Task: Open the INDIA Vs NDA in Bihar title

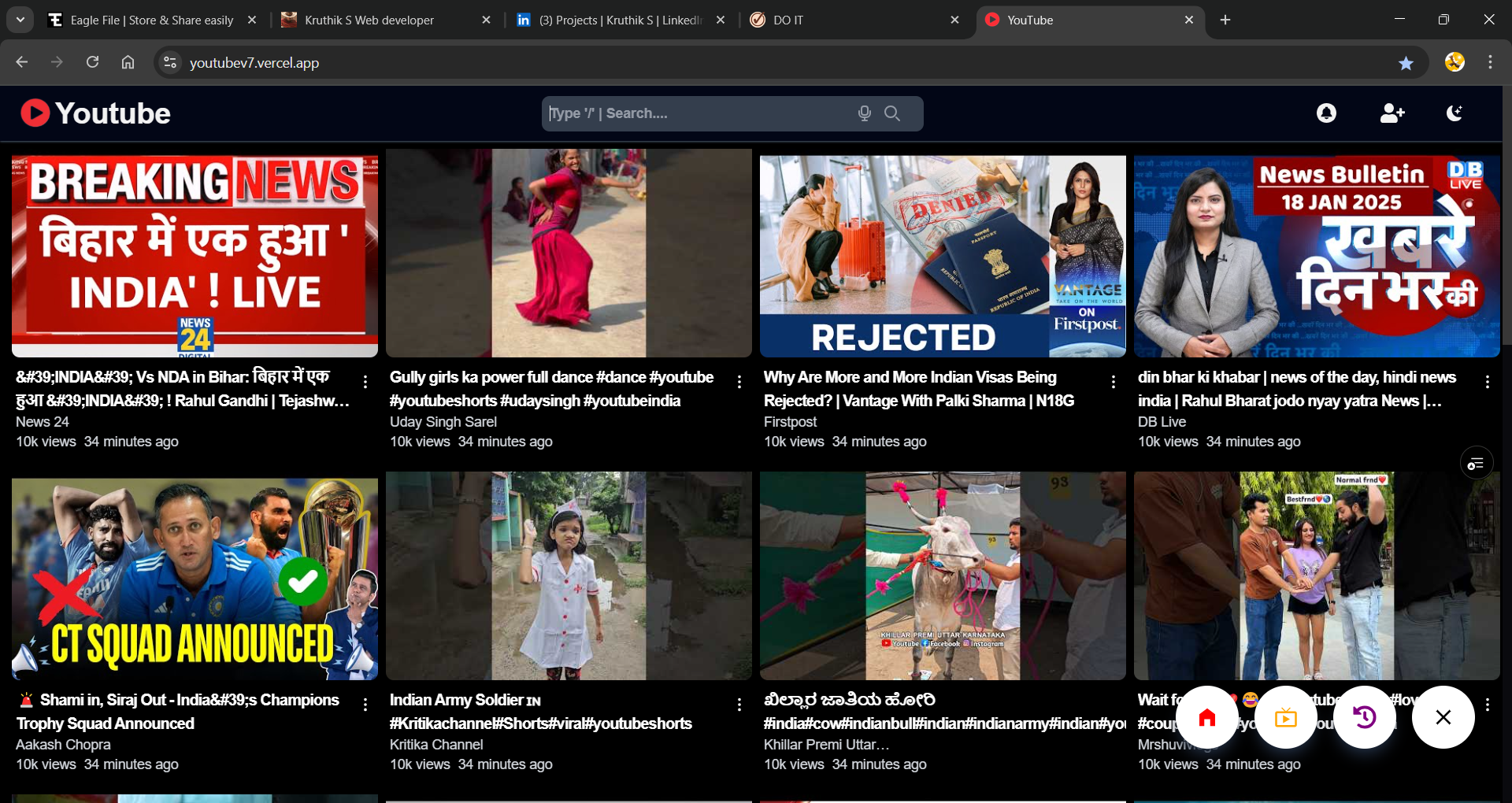Action: click(x=183, y=389)
